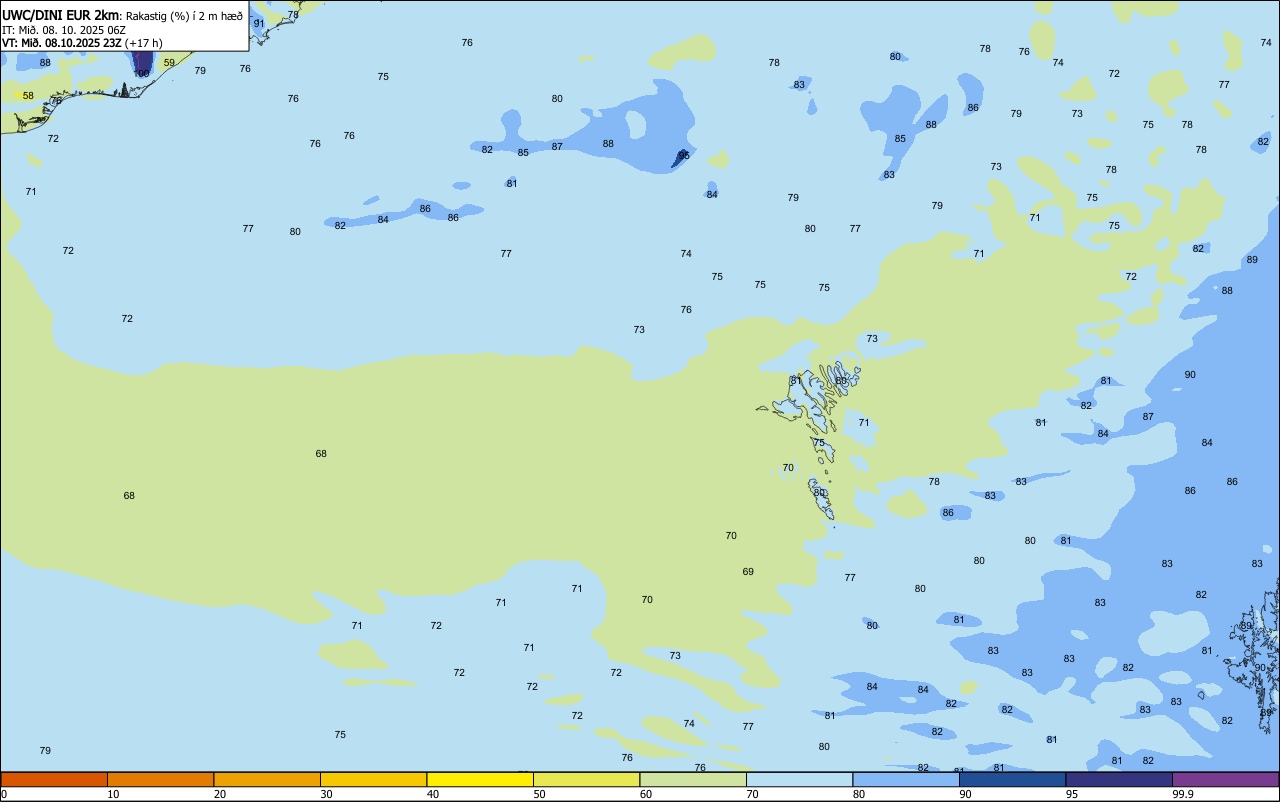1280x802 pixels.
Task: Click the "58" humidity value on the map
Action: pos(28,96)
